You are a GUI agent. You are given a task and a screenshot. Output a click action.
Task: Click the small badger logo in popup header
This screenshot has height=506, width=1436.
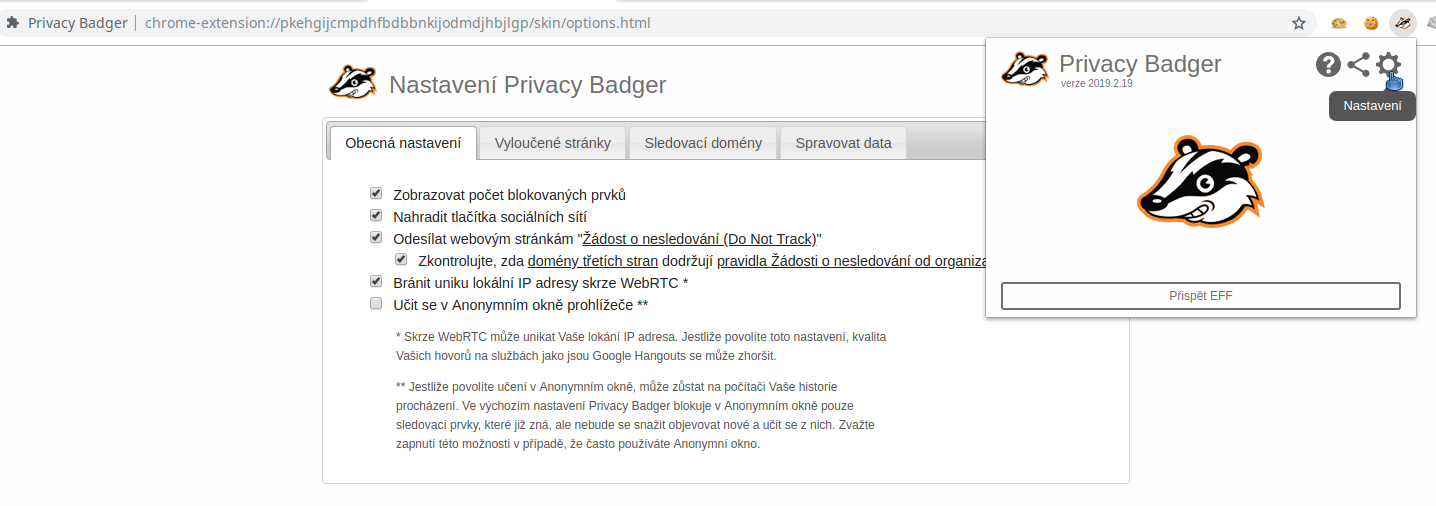click(1026, 68)
